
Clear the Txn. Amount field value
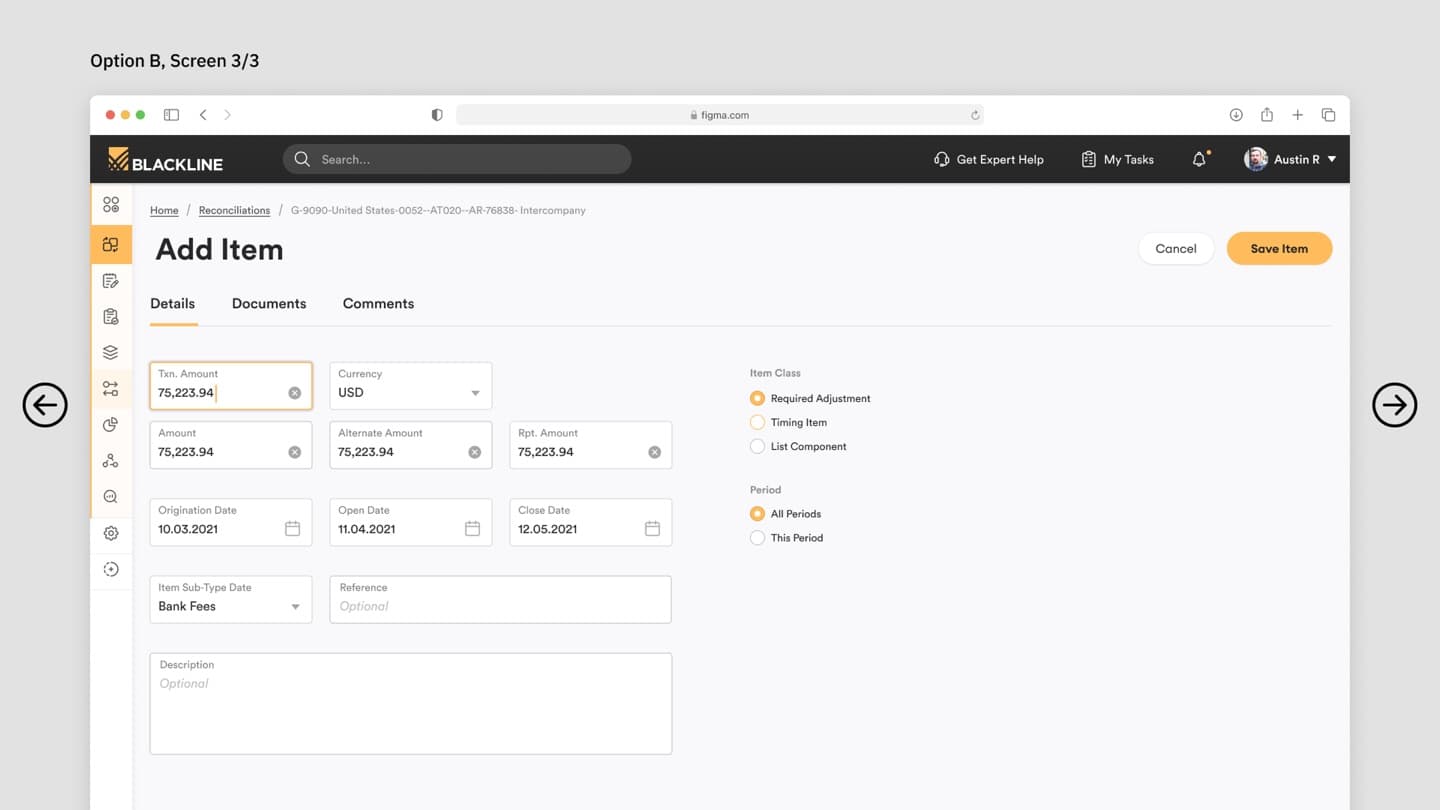(295, 393)
